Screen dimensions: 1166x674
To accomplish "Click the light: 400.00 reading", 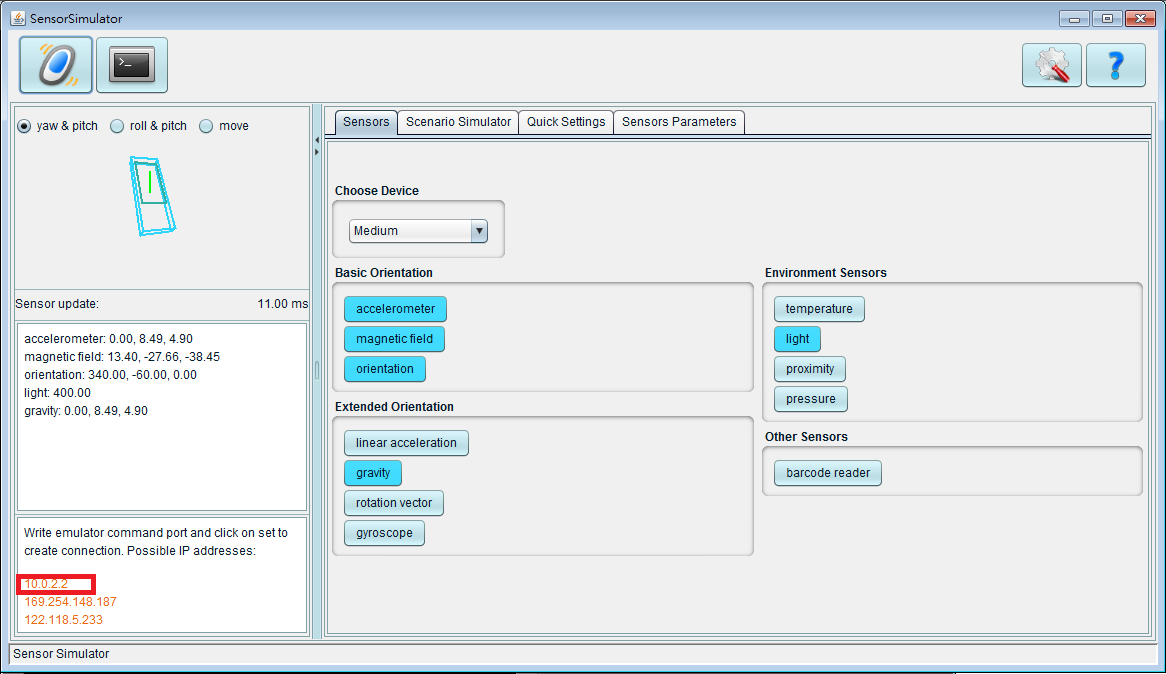I will pyautogui.click(x=57, y=393).
